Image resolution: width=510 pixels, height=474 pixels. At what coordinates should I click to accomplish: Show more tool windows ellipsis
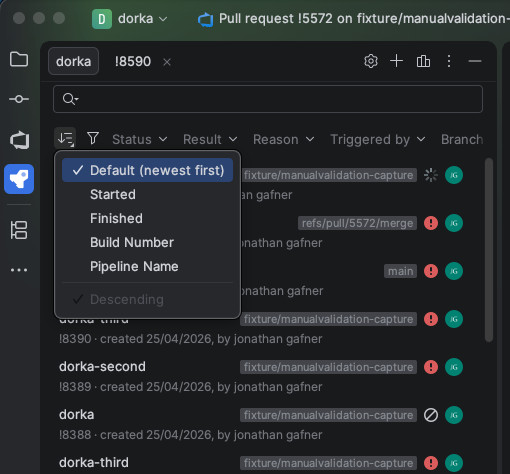(x=19, y=270)
